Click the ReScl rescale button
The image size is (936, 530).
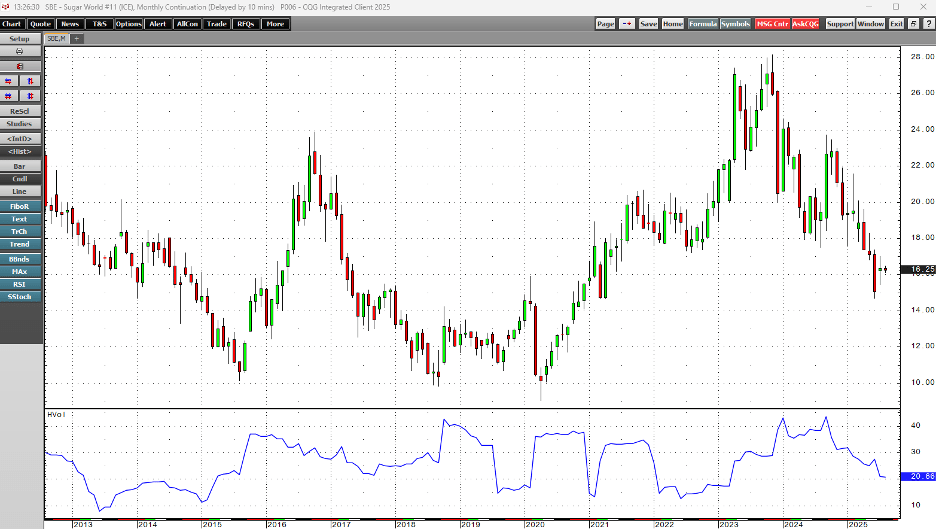point(20,111)
